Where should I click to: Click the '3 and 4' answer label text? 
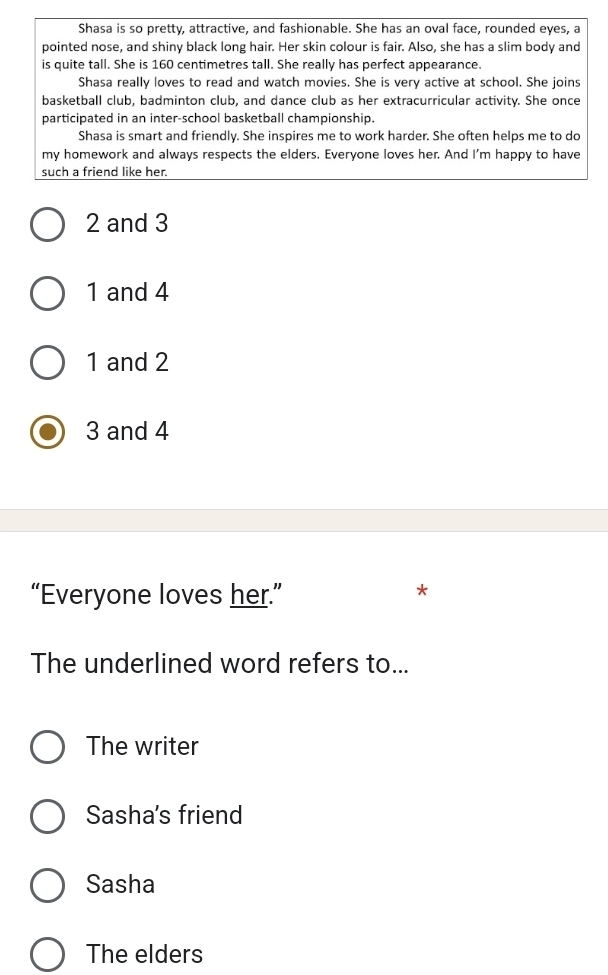tap(127, 431)
